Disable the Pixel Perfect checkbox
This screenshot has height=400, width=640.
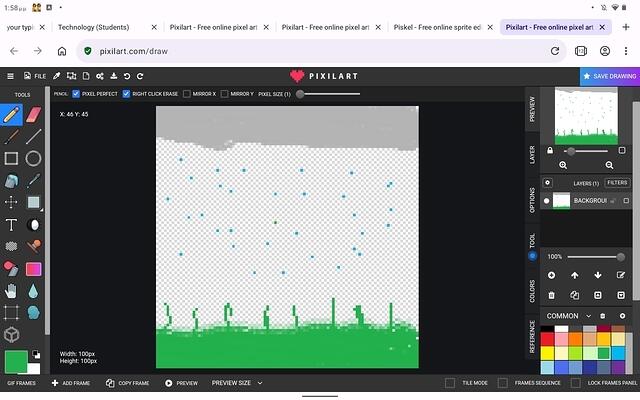pyautogui.click(x=76, y=94)
